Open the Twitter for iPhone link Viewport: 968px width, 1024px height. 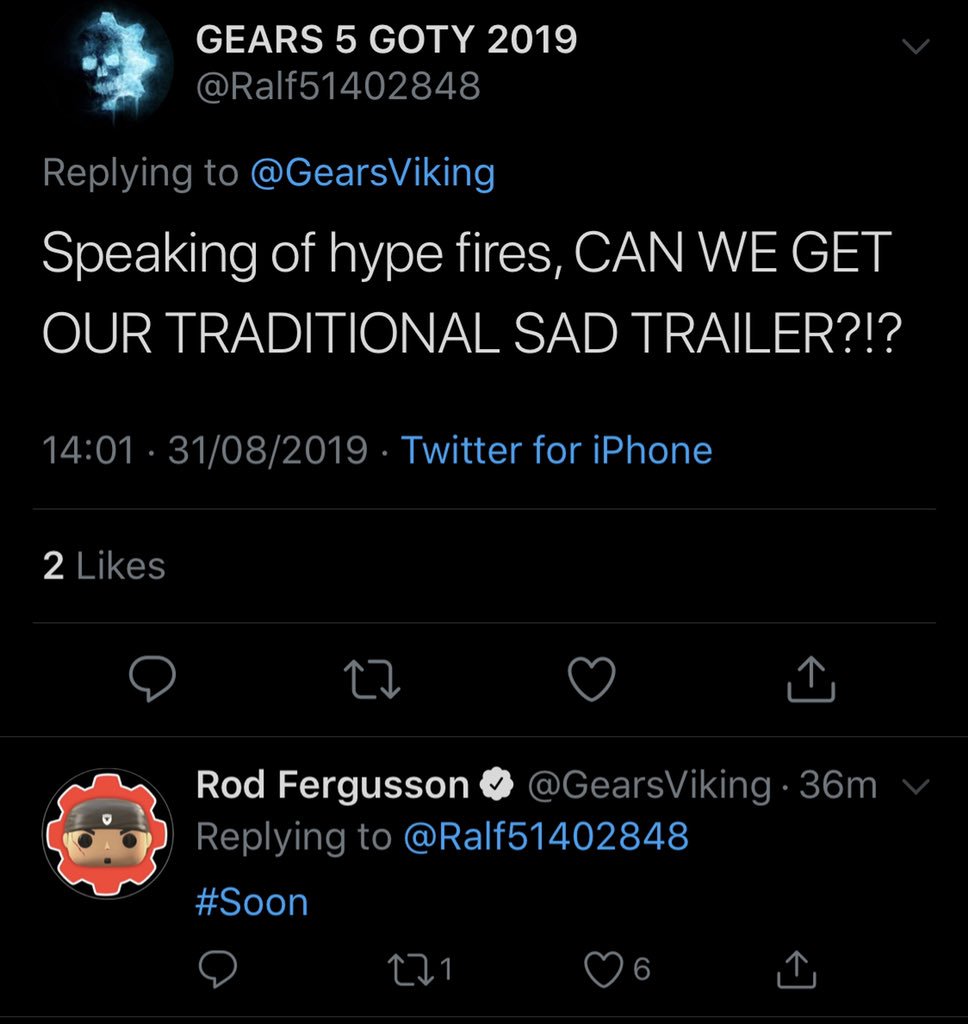coord(556,450)
